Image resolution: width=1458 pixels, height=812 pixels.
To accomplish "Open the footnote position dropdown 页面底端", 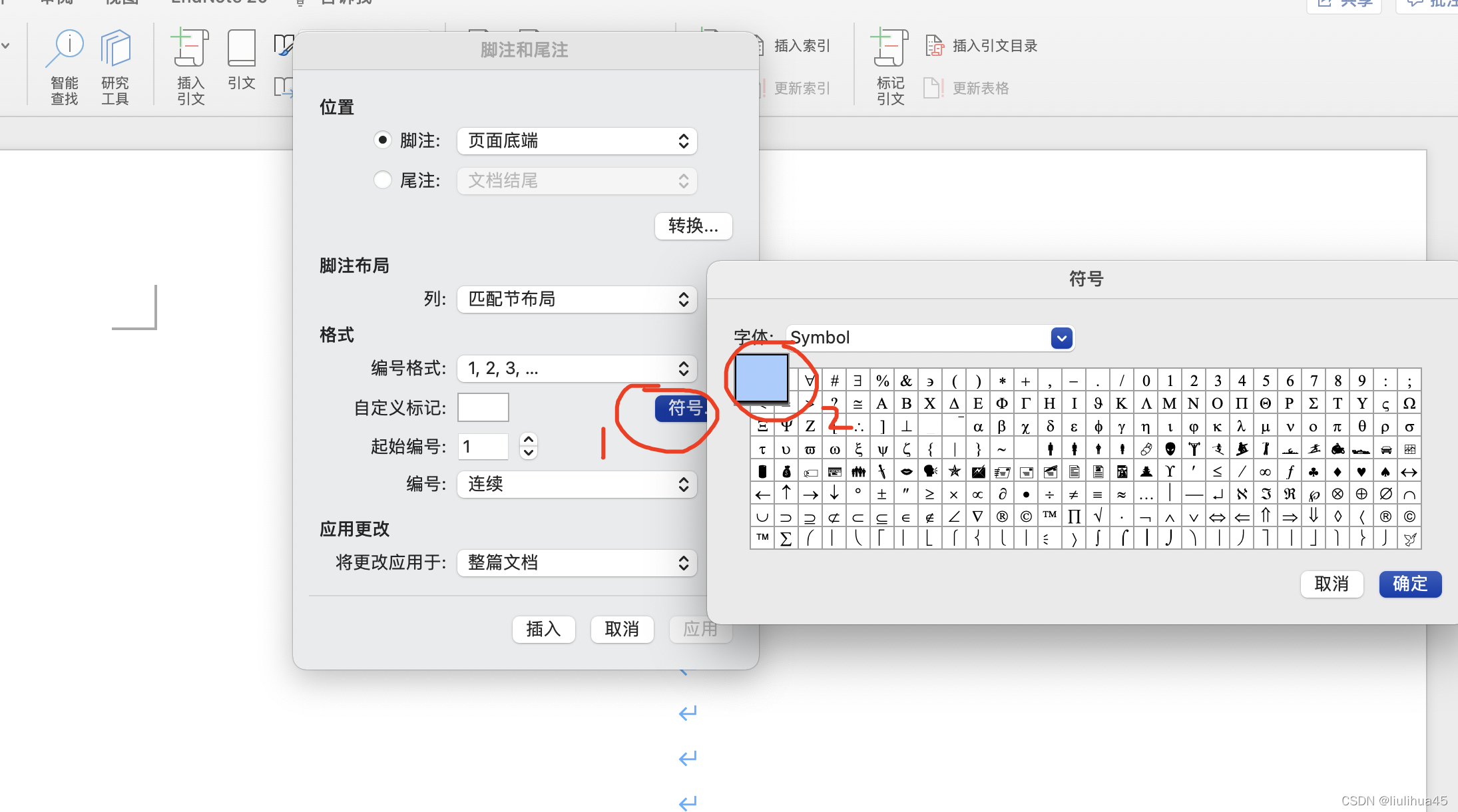I will pos(577,141).
